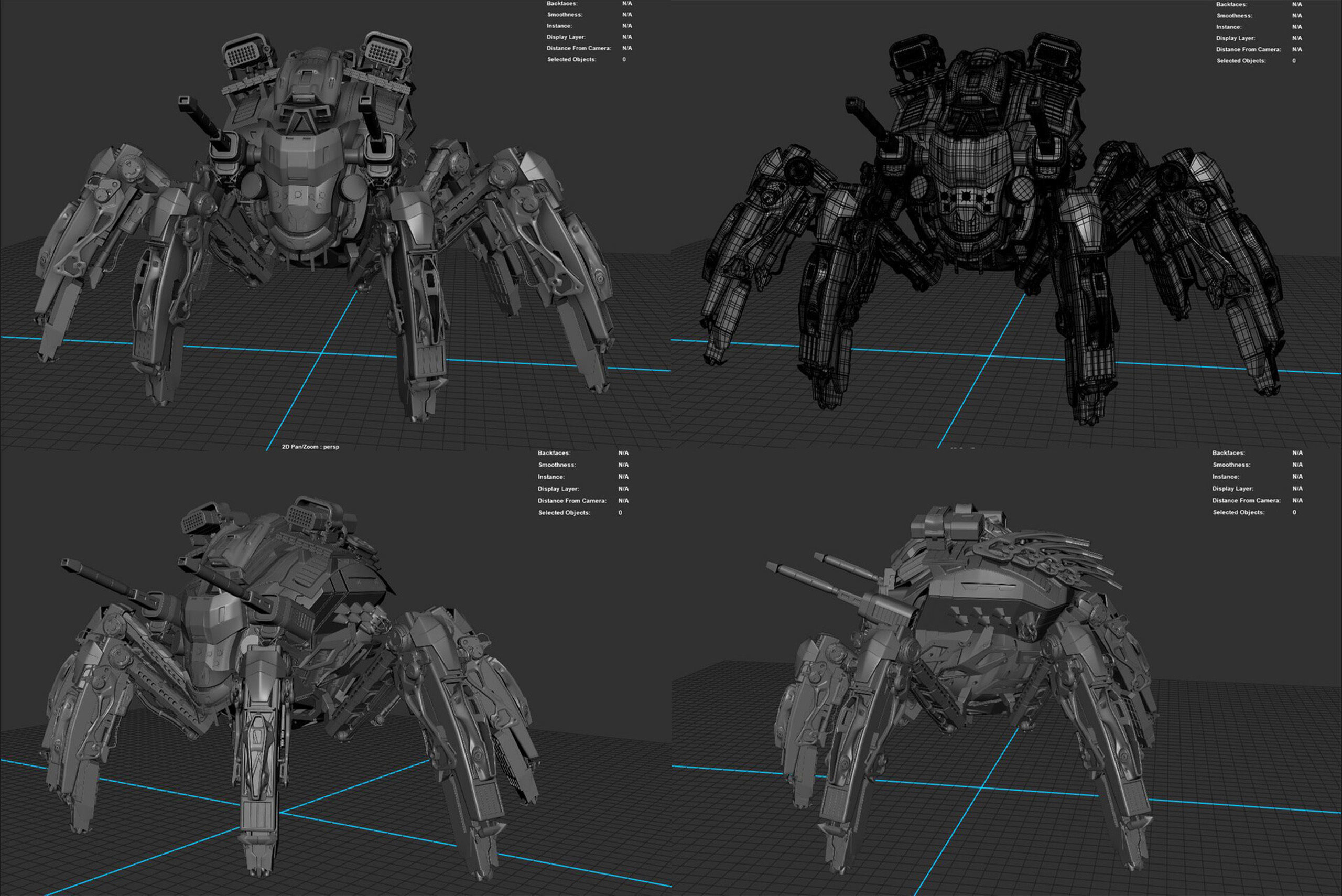
Task: Click Selected Objects value '0' in long-barrel side view
Action: point(620,513)
